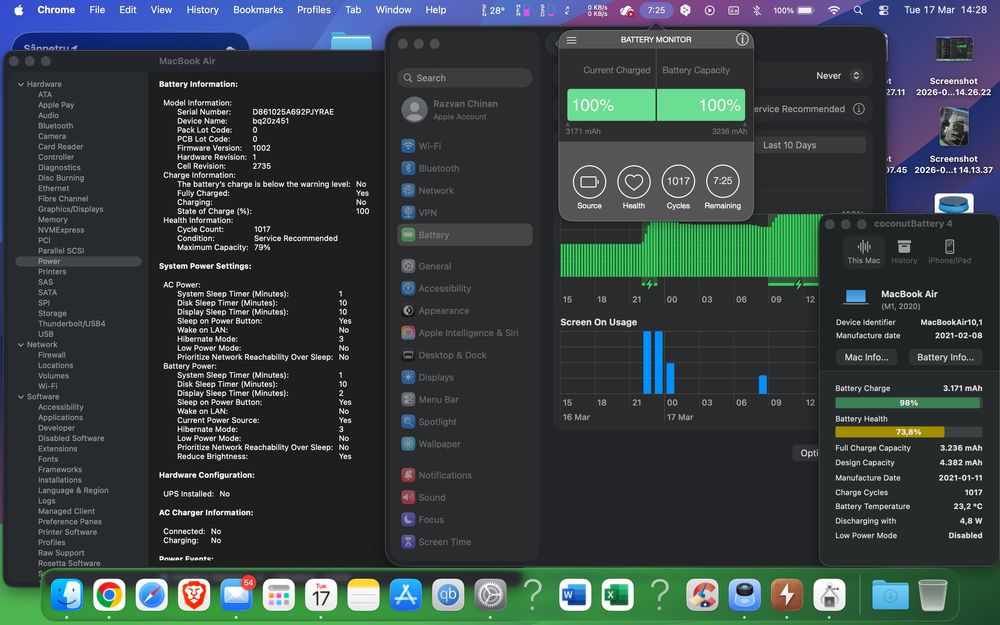
Task: Open Apple Intelligence & Siri settings
Action: click(464, 333)
